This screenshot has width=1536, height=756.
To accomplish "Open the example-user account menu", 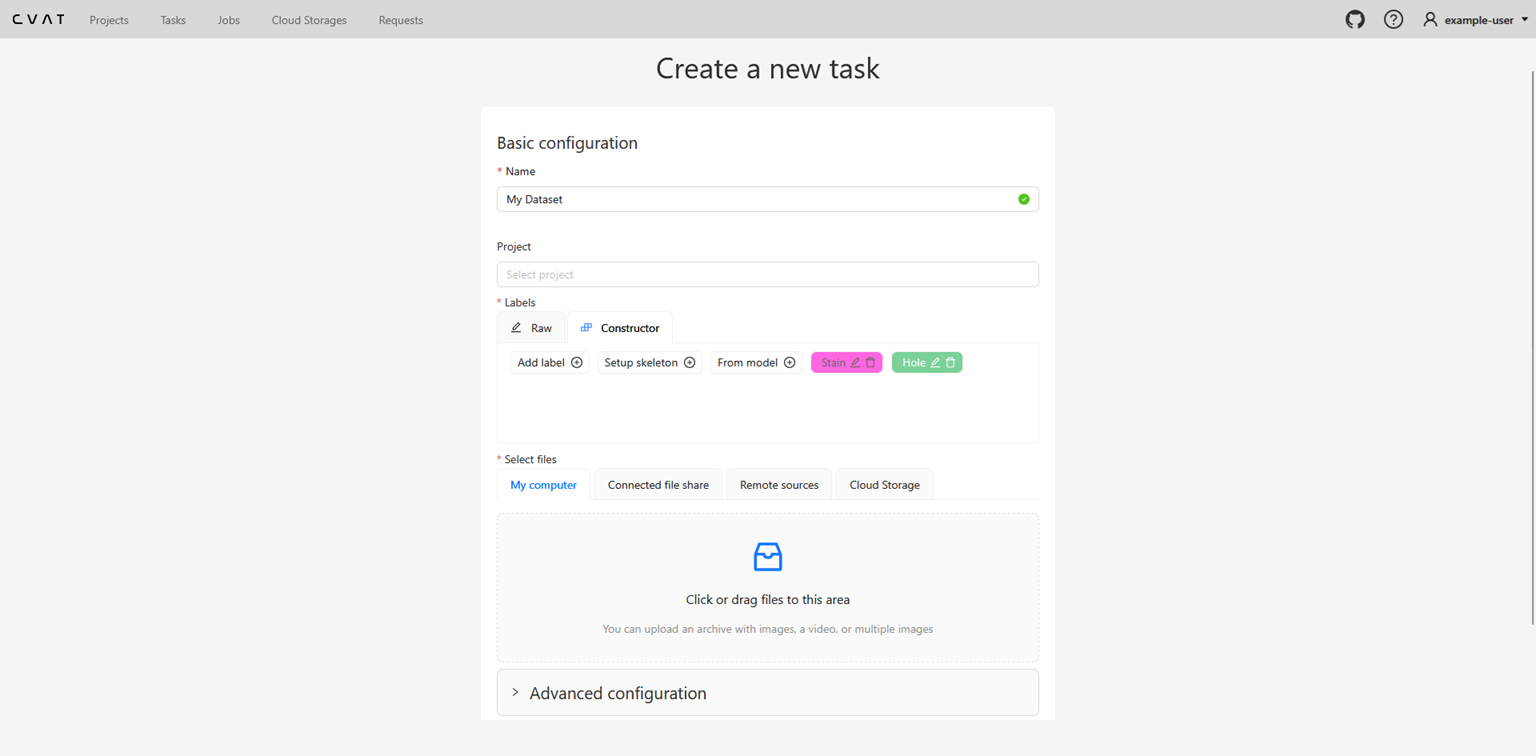I will [x=1476, y=20].
